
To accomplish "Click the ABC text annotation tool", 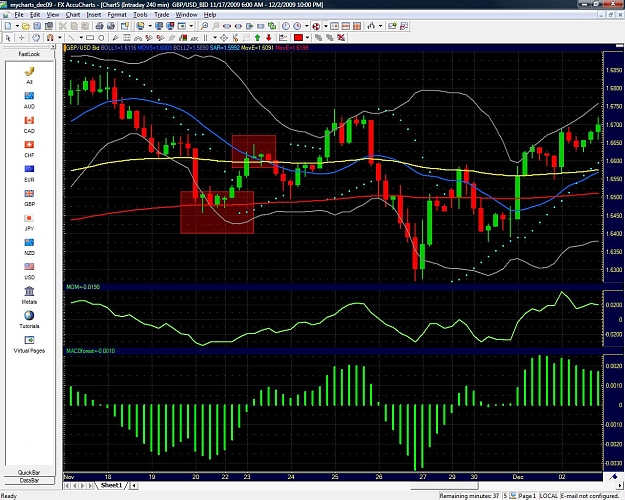I will pos(195,38).
